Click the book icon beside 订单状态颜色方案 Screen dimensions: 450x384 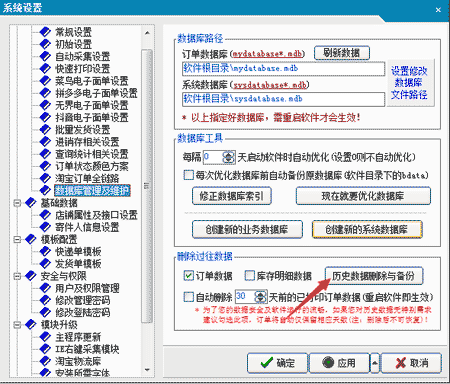(45, 166)
